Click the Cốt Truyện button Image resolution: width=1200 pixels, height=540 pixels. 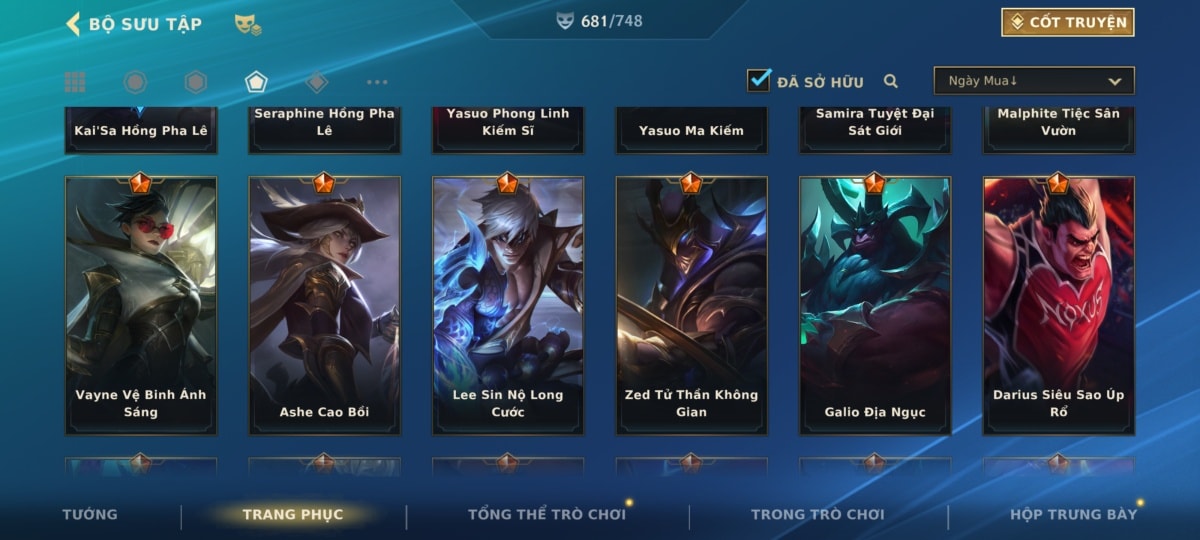pos(1068,22)
